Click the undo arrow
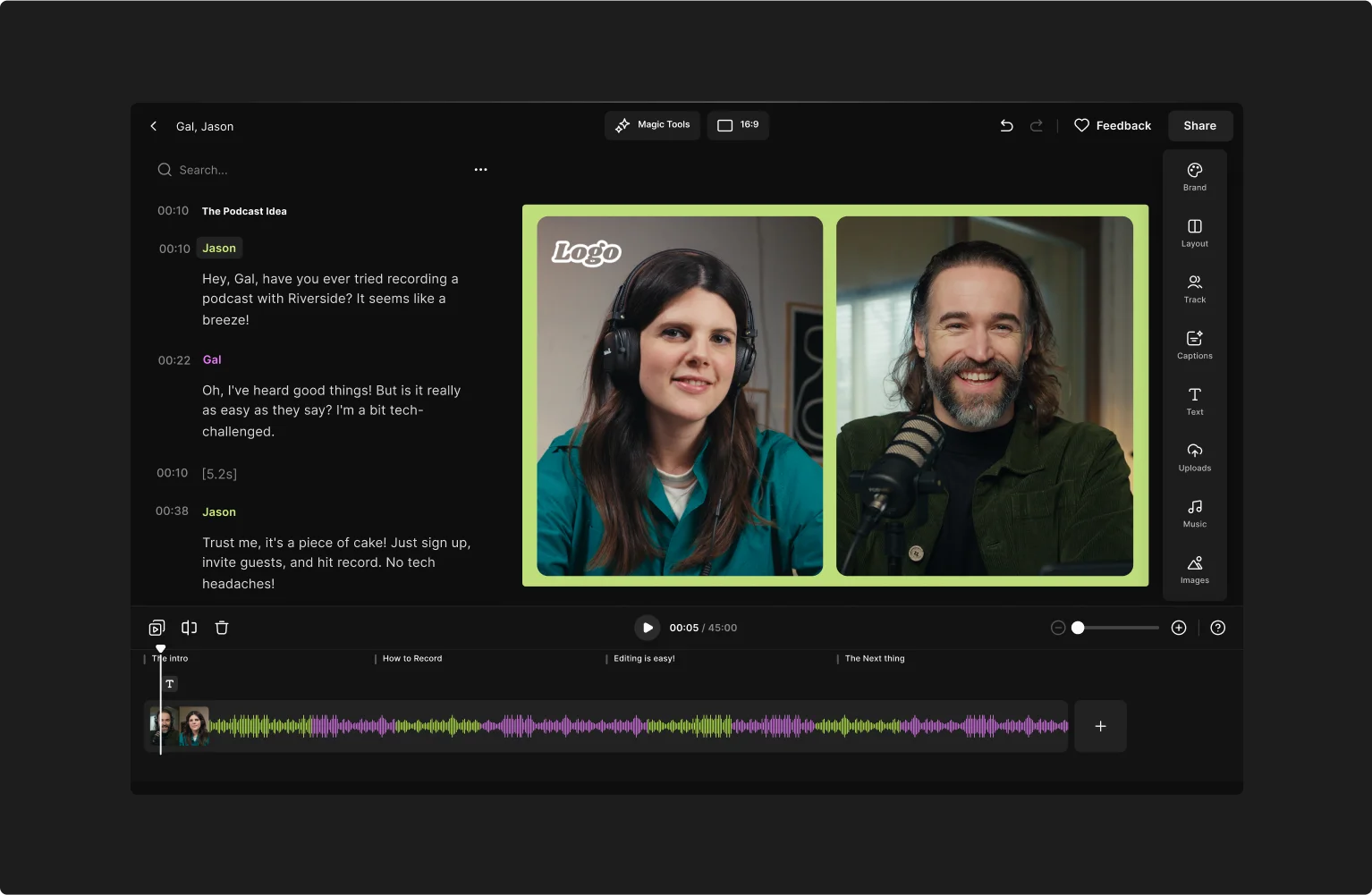Image resolution: width=1372 pixels, height=895 pixels. [x=1006, y=125]
